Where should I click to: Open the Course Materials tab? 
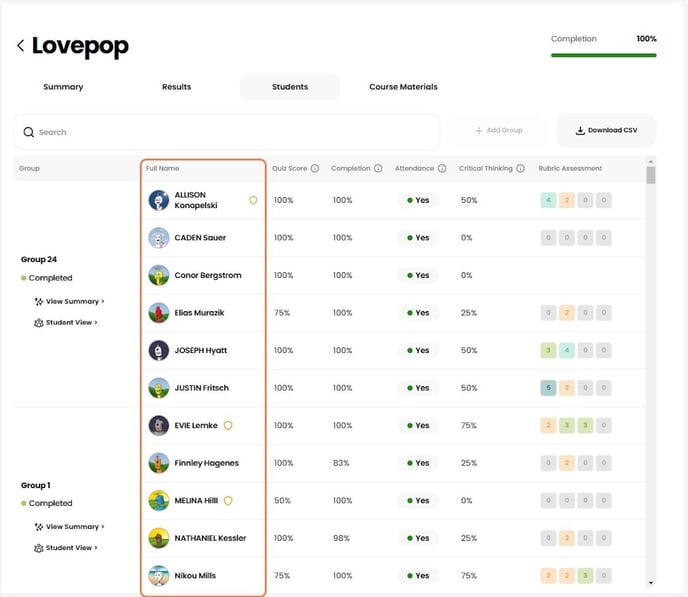pyautogui.click(x=403, y=87)
